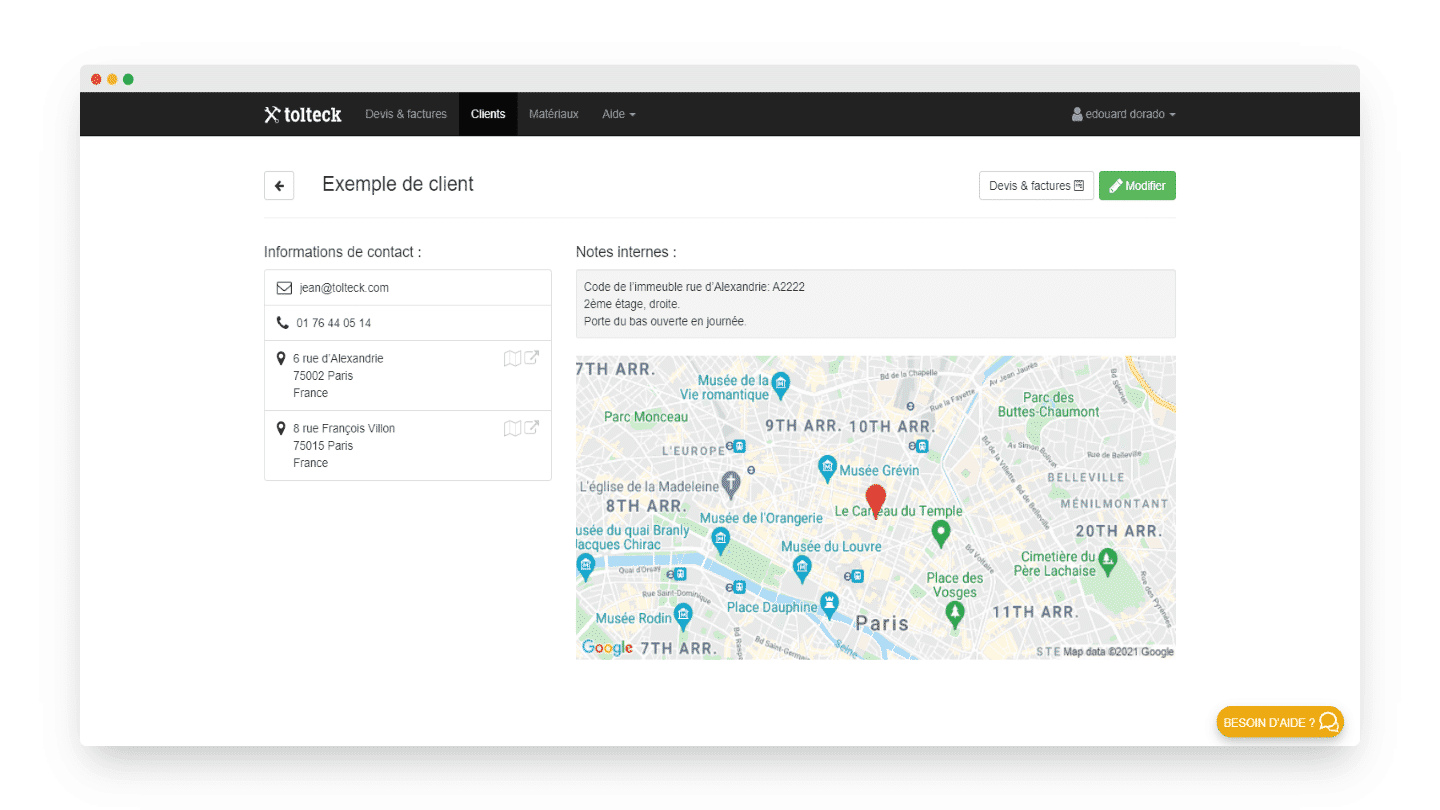The image size is (1440, 810).
Task: Open 8 rue François Villon external link icon
Action: coord(532,427)
